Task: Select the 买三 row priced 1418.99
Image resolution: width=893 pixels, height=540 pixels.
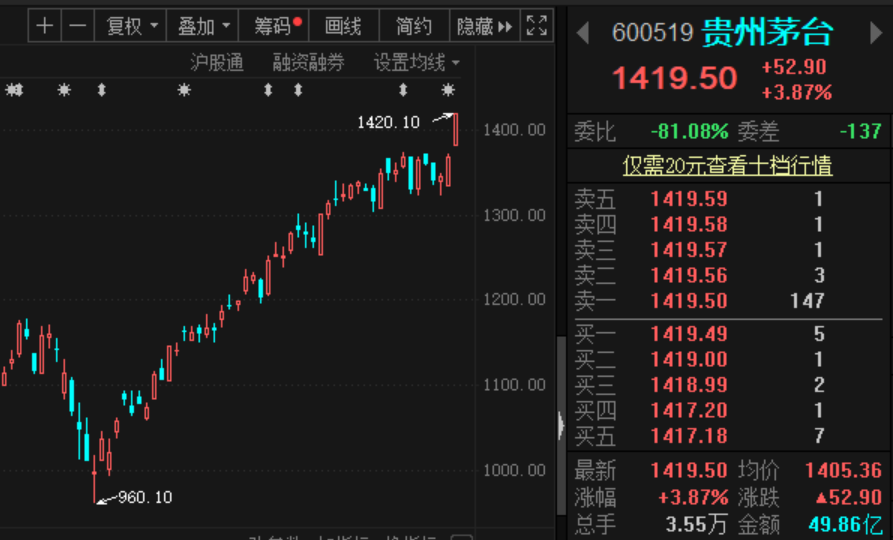Action: (728, 385)
